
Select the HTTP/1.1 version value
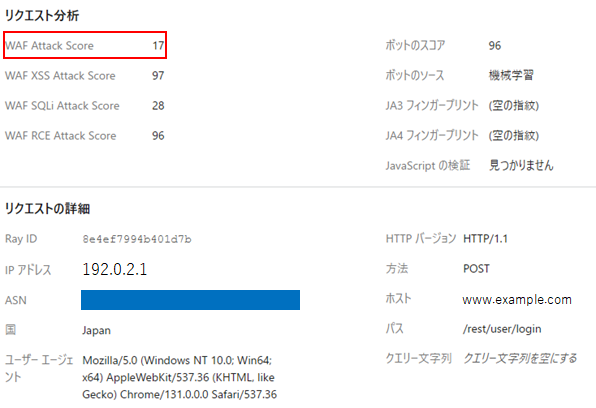[485, 239]
